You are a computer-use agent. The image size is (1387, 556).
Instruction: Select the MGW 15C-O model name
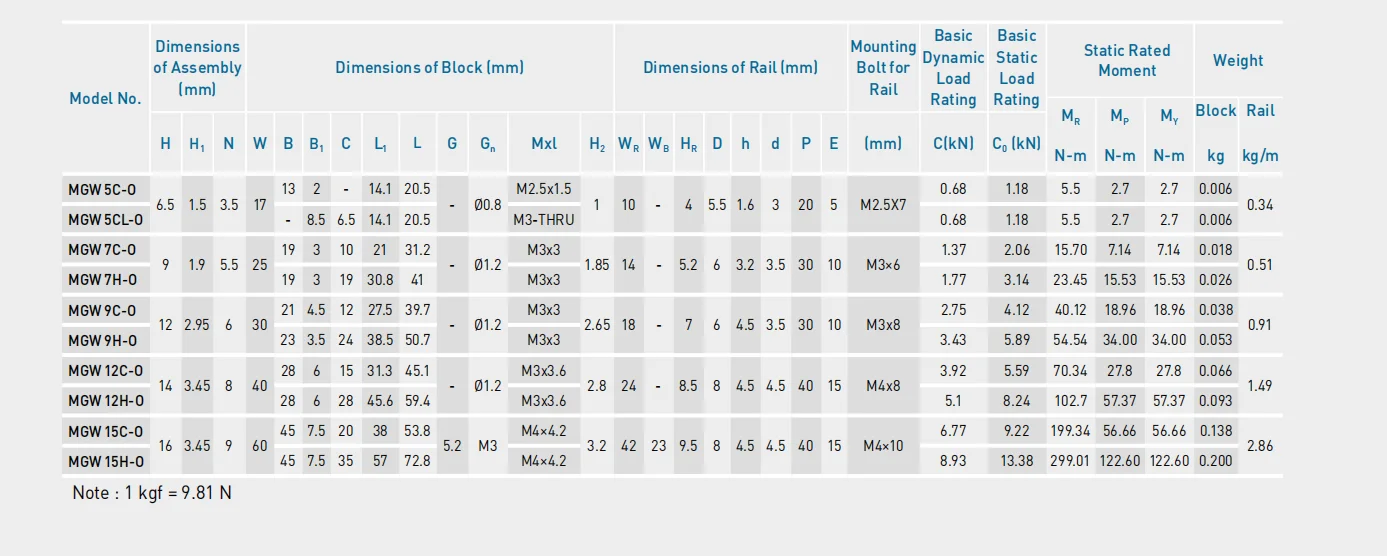coord(105,431)
